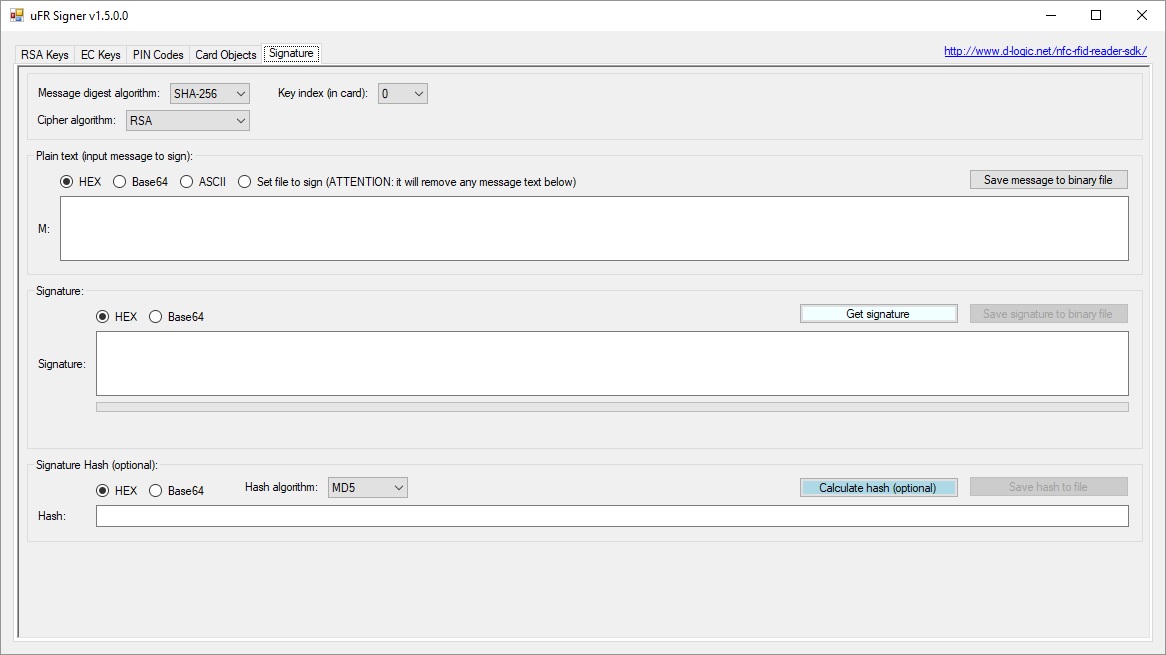This screenshot has height=655, width=1166.
Task: Switch to the Card Objects tab
Action: click(x=225, y=55)
